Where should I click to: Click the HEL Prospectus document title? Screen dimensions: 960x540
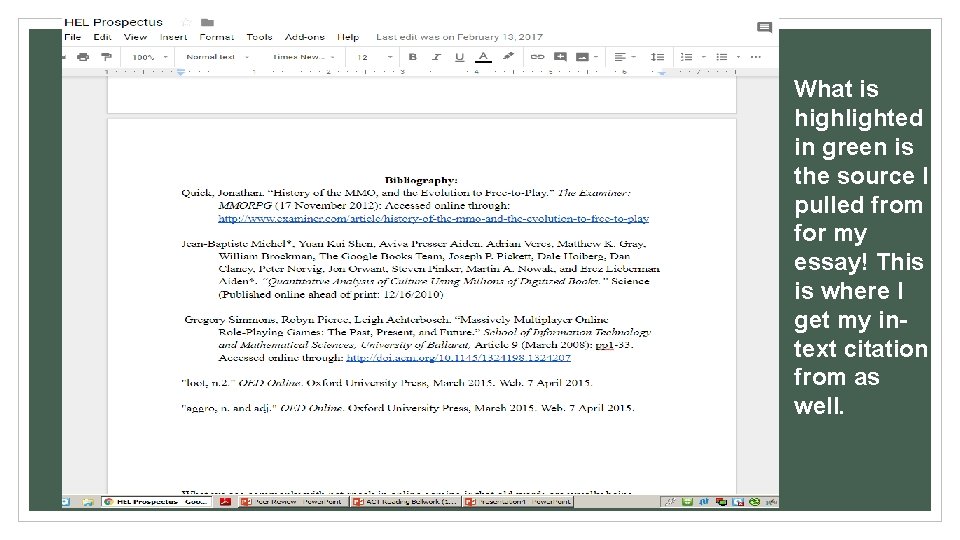[x=113, y=22]
